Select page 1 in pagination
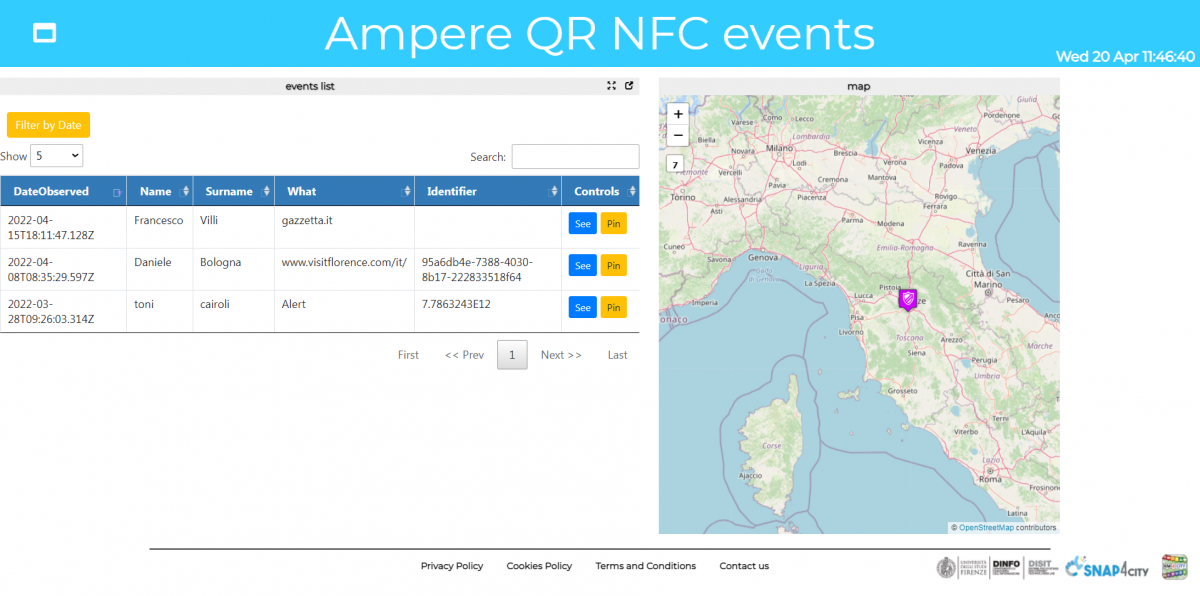This screenshot has width=1200, height=596. coord(512,355)
